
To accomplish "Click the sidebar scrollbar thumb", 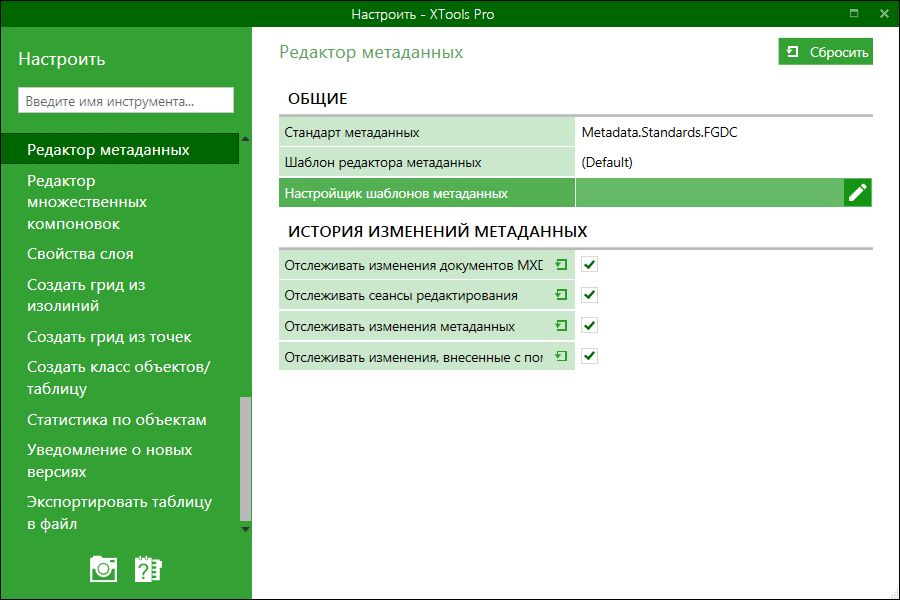I will coord(245,458).
